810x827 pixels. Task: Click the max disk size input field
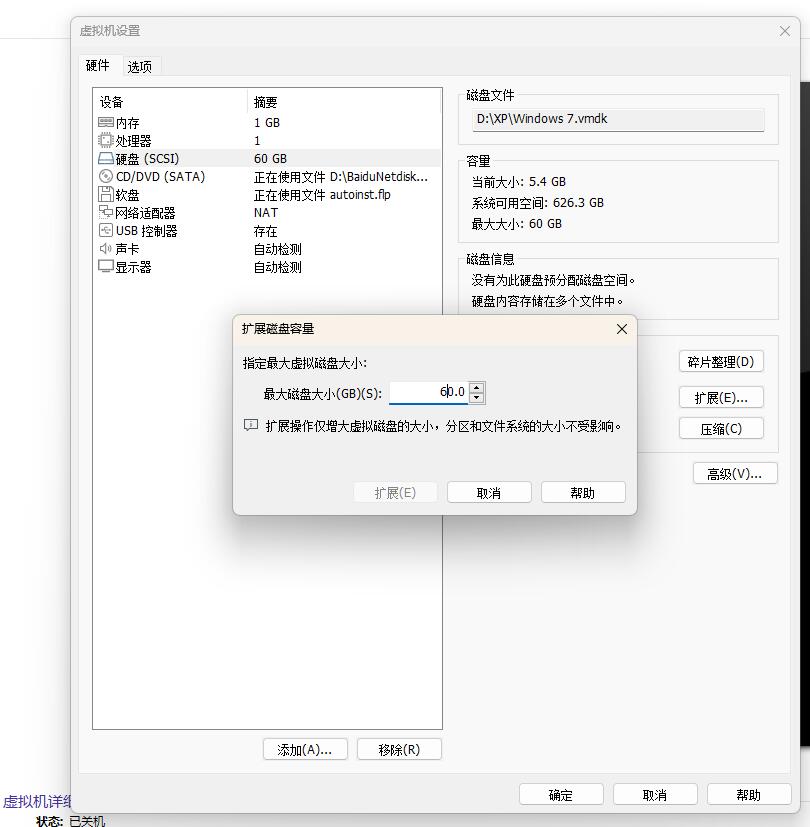point(429,392)
